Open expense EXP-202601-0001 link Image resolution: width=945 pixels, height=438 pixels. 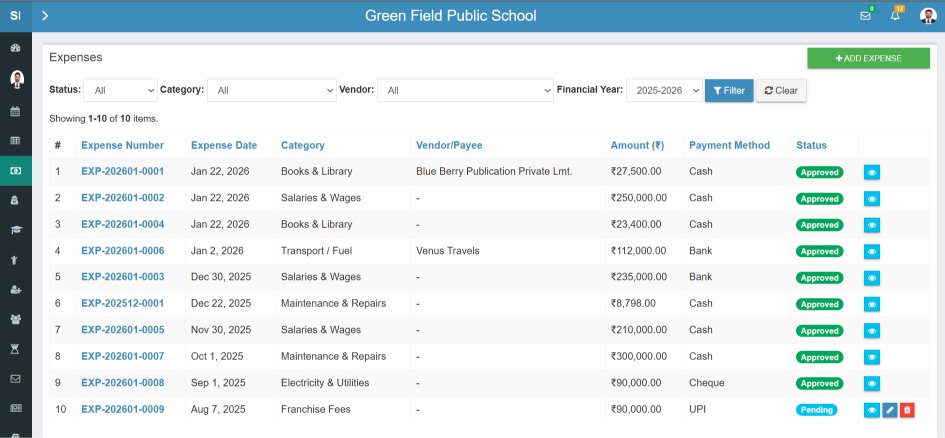[x=122, y=172]
